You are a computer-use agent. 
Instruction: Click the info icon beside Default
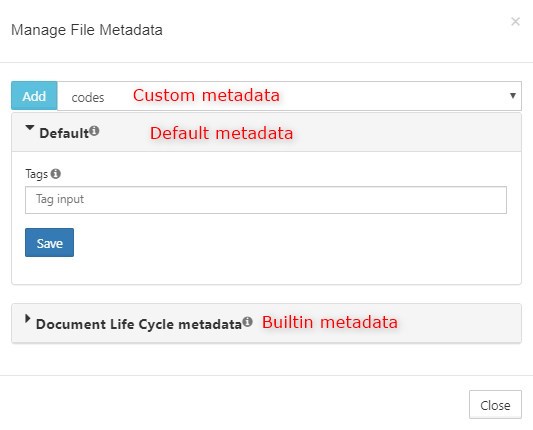click(94, 131)
